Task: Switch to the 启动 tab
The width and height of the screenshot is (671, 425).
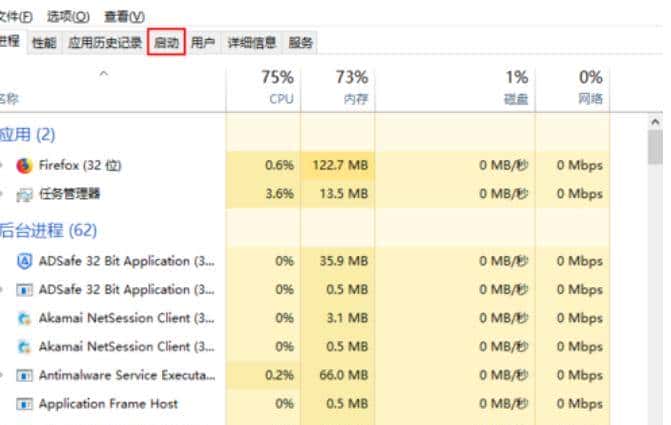Action: coord(166,43)
